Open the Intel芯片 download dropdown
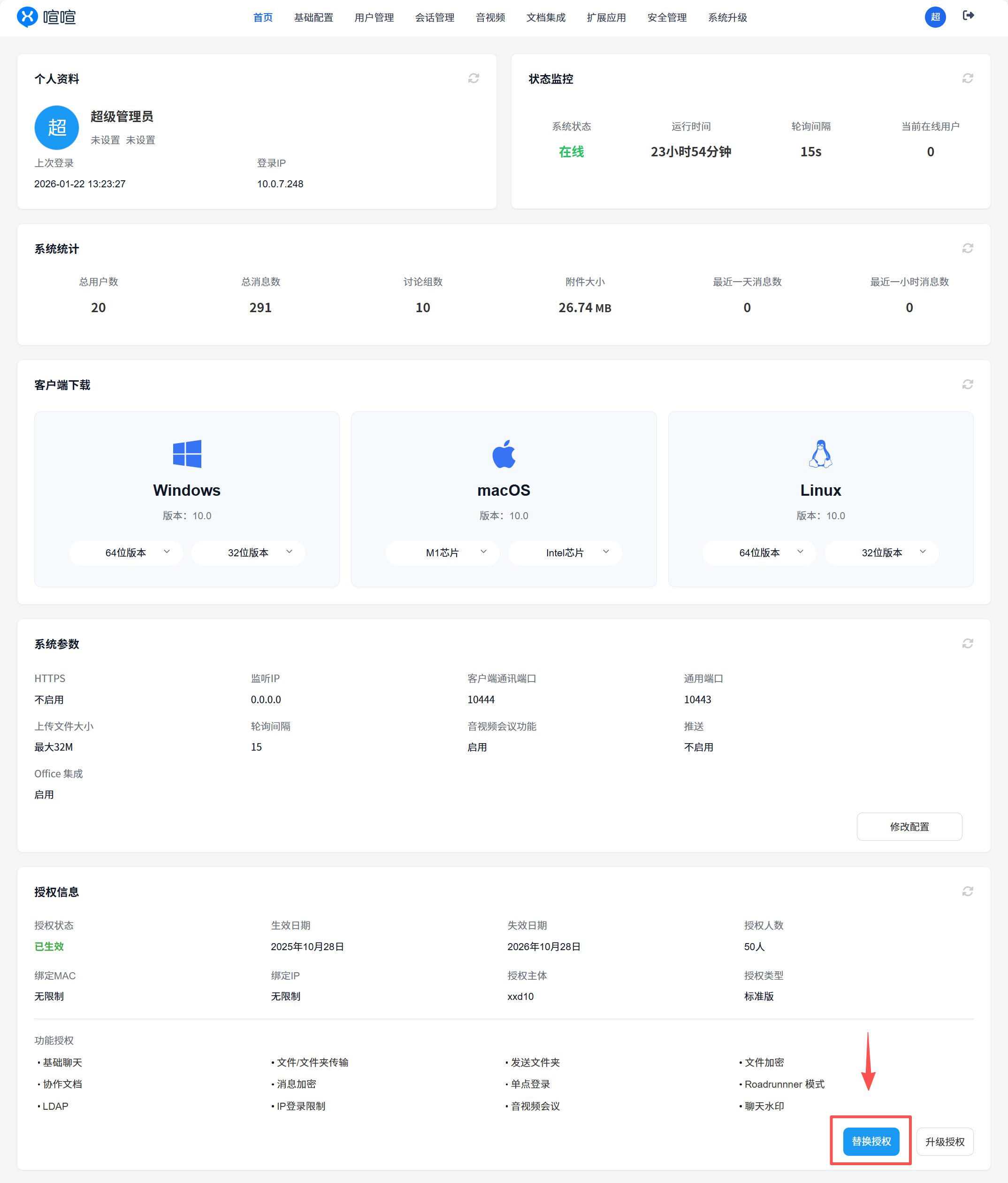 (565, 553)
